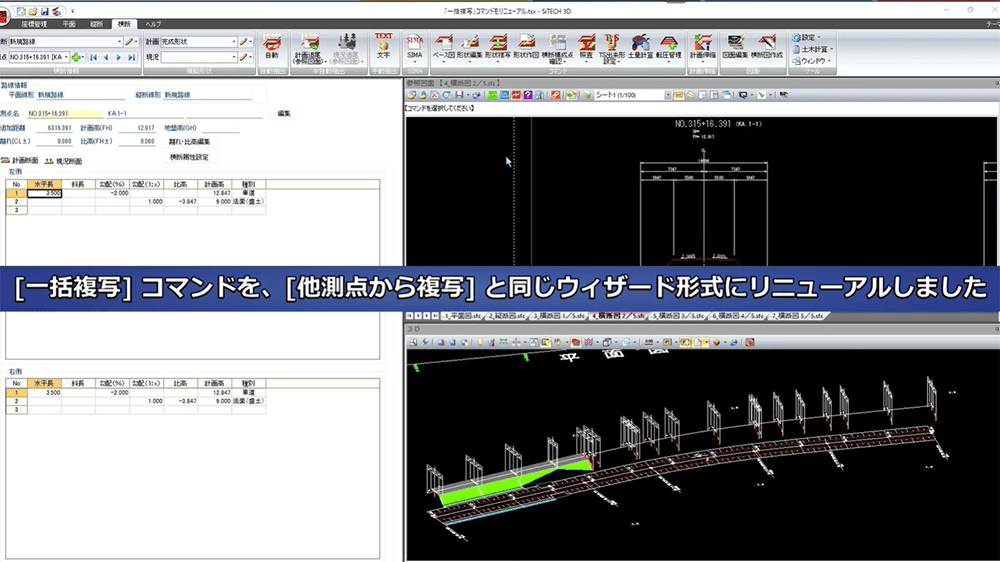Click left table 計画高 value 12.847
Screen dimensions: 1000x562
point(214,193)
